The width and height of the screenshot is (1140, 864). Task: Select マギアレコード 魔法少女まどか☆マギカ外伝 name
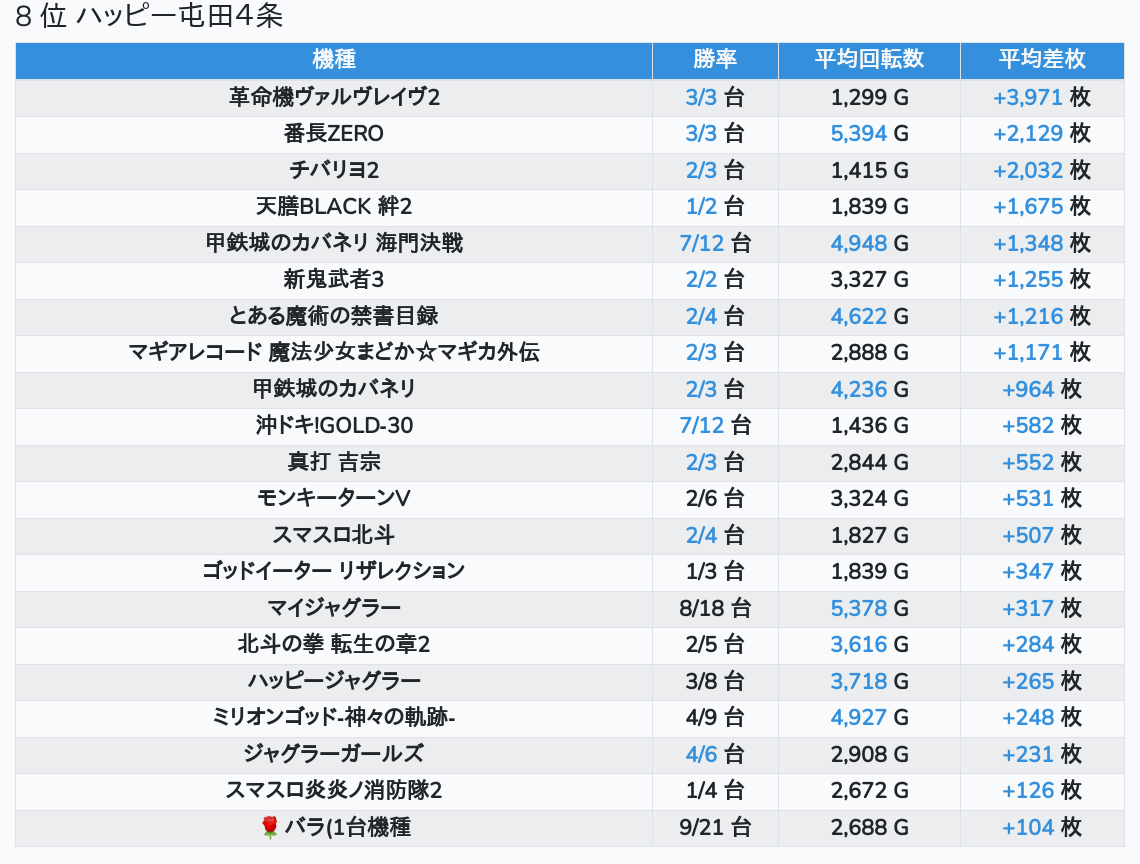pyautogui.click(x=334, y=352)
